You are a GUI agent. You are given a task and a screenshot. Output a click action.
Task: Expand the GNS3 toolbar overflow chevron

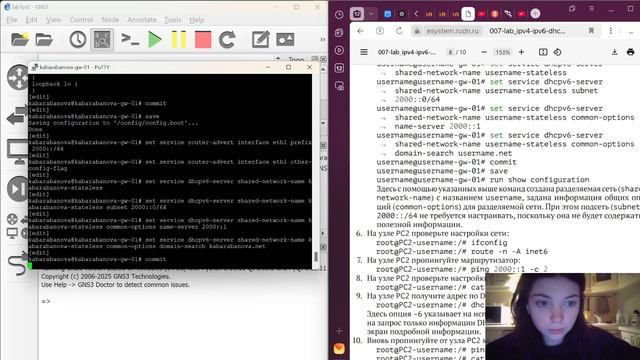click(x=322, y=40)
